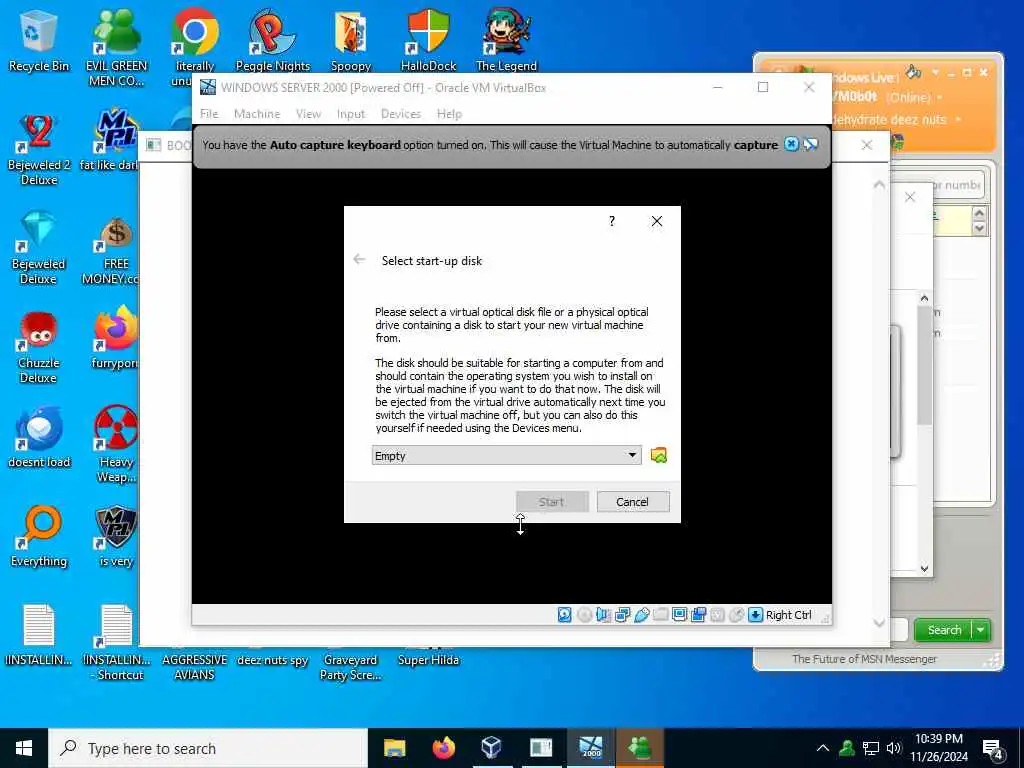
Task: Click the Right Ctrl host key label
Action: tap(788, 615)
